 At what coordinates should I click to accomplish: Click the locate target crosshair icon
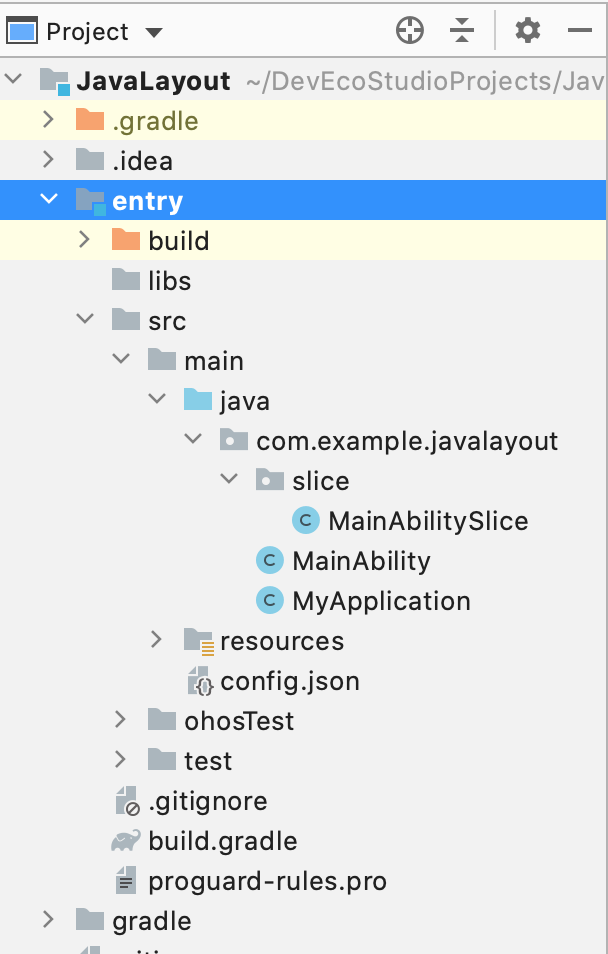[410, 31]
